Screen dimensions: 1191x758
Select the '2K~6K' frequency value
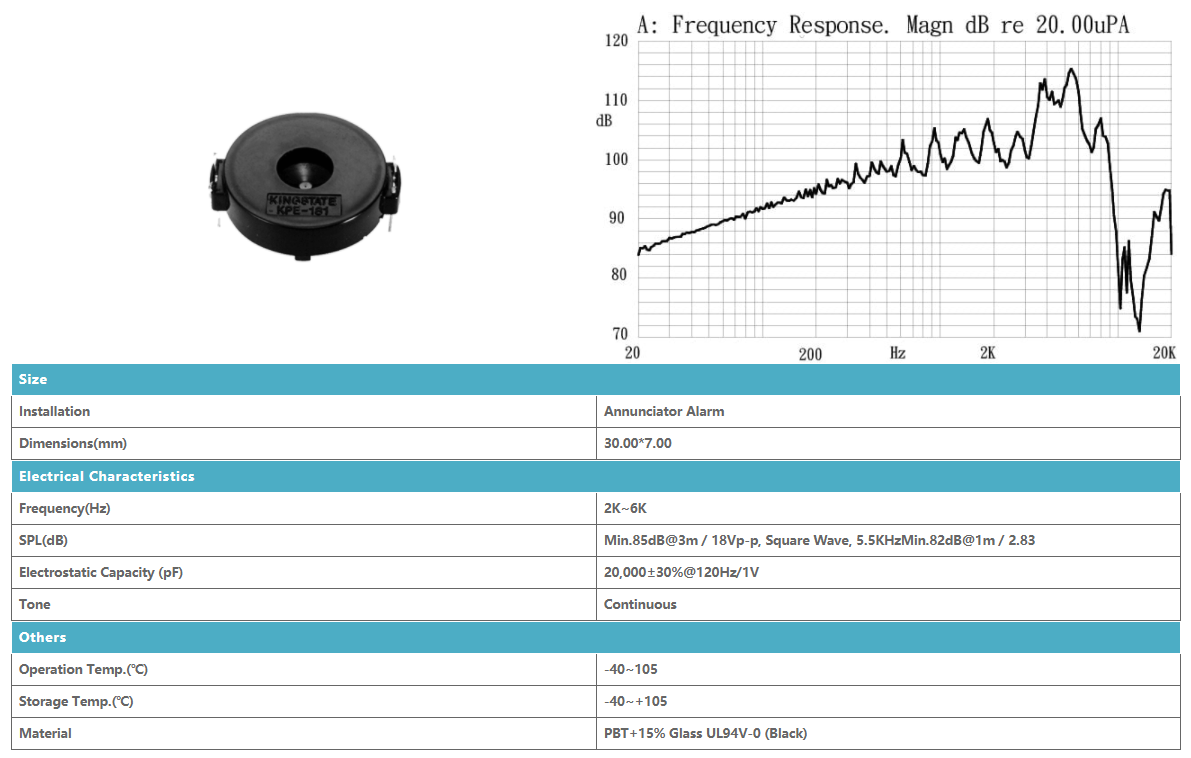point(625,509)
